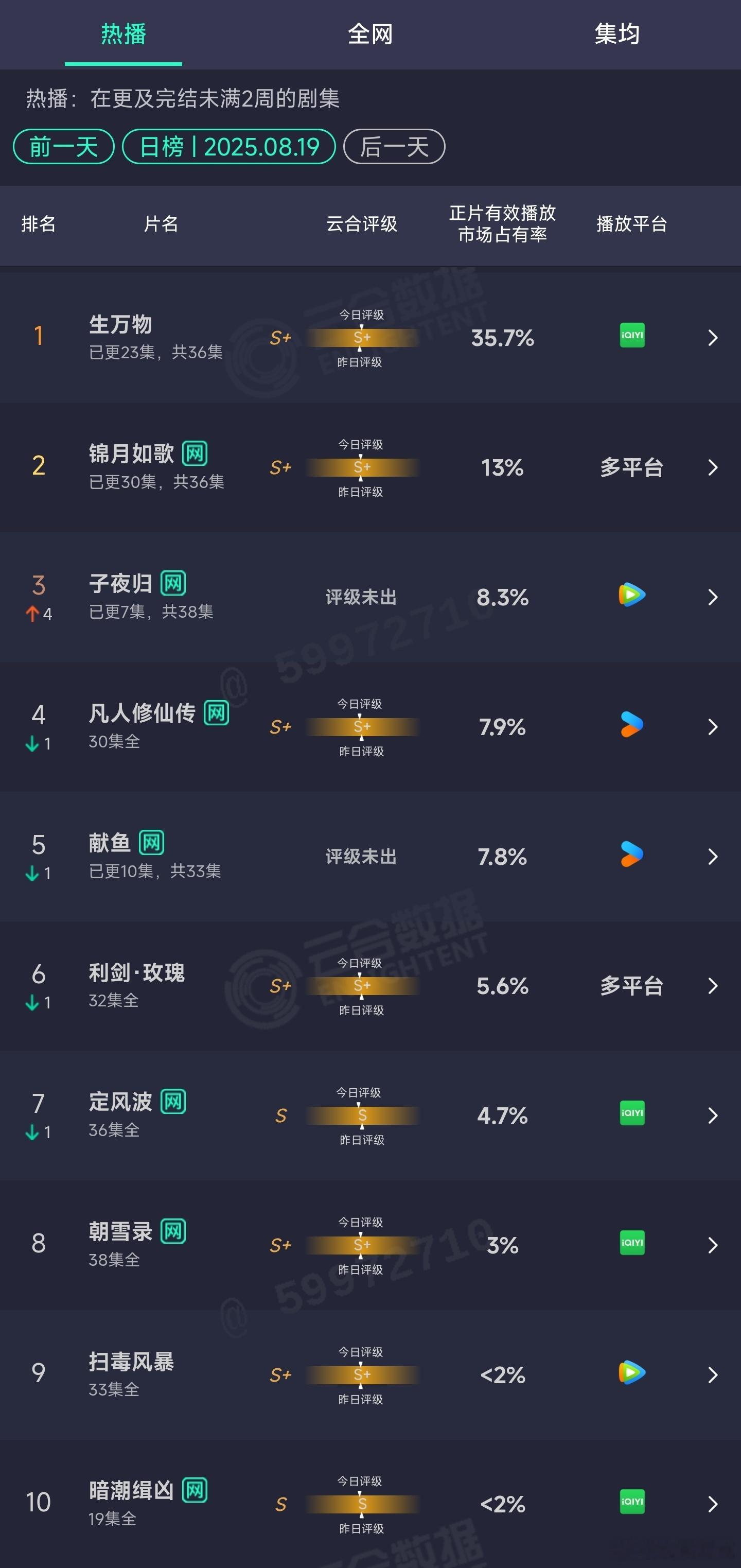
Task: Open the 日榜 2025.08.19 date picker
Action: pyautogui.click(x=229, y=147)
